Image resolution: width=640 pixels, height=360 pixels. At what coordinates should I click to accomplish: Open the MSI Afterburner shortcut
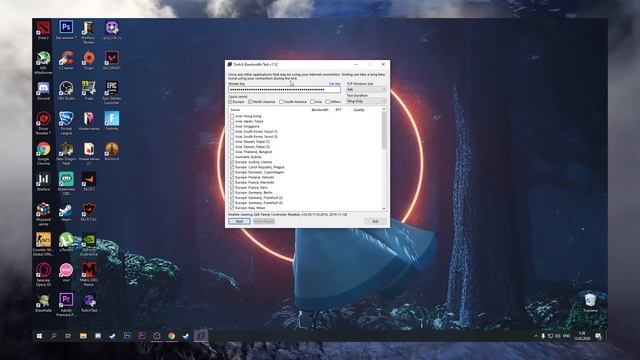pos(43,63)
